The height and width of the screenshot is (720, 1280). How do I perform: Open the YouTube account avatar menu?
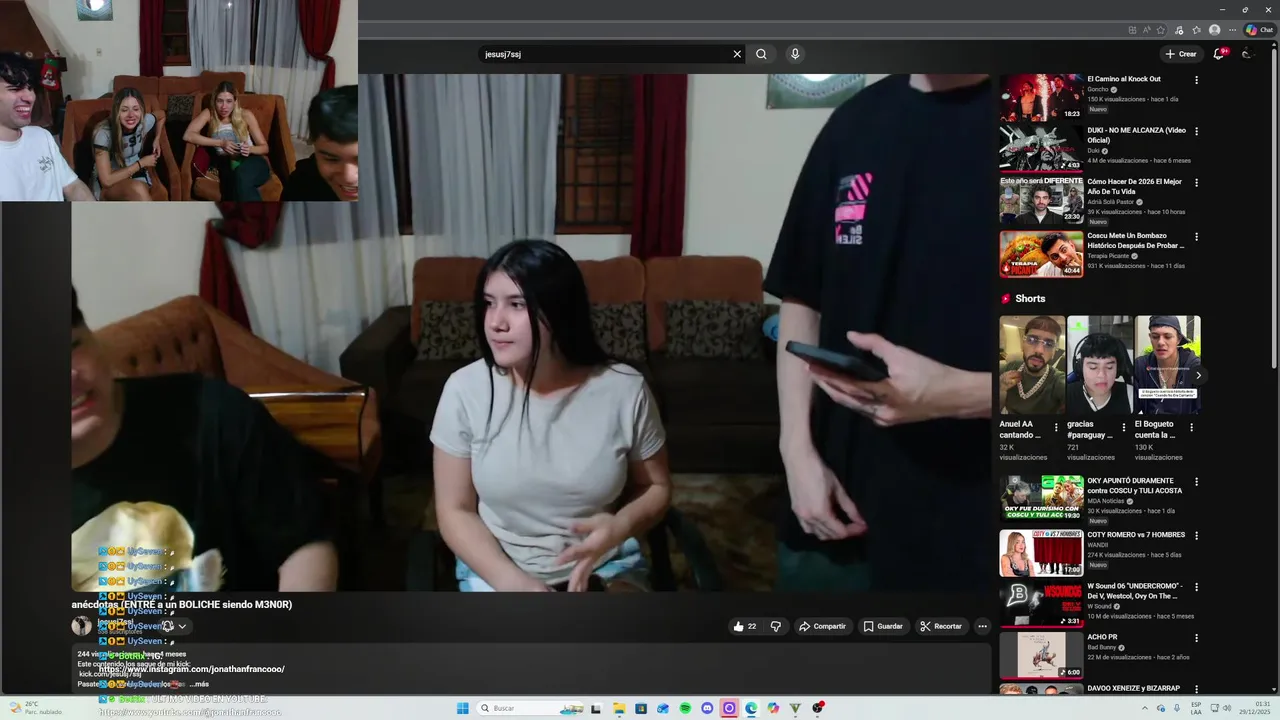(x=1247, y=54)
